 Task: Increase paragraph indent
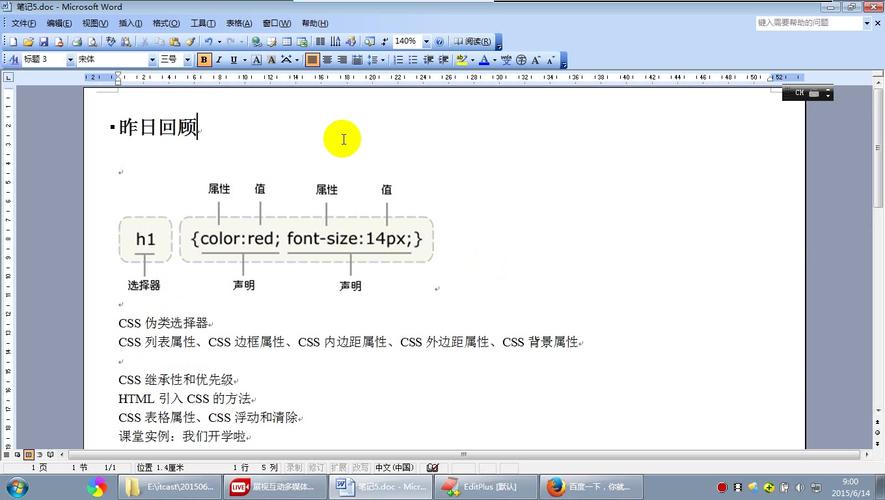point(444,59)
